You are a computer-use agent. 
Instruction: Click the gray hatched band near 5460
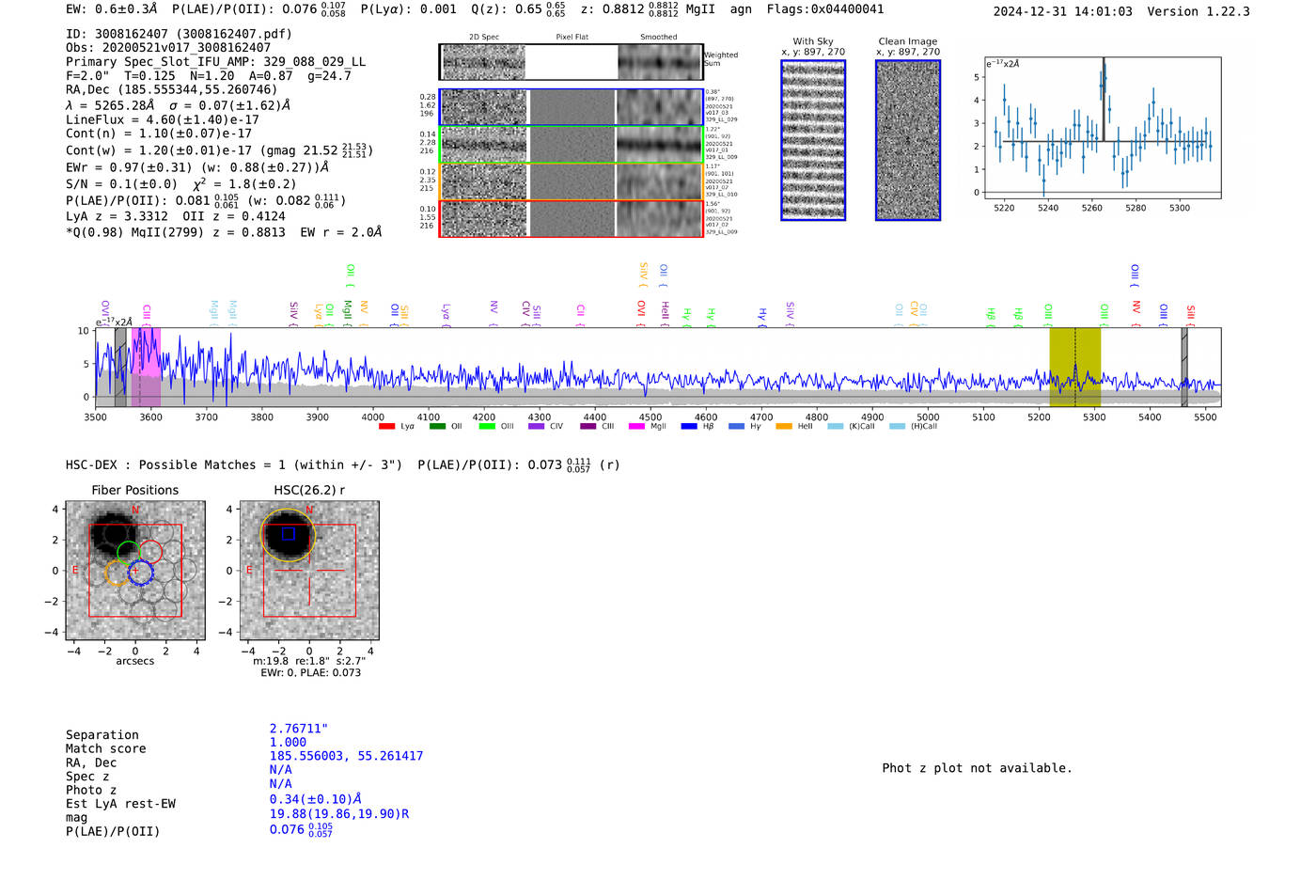click(x=1184, y=367)
